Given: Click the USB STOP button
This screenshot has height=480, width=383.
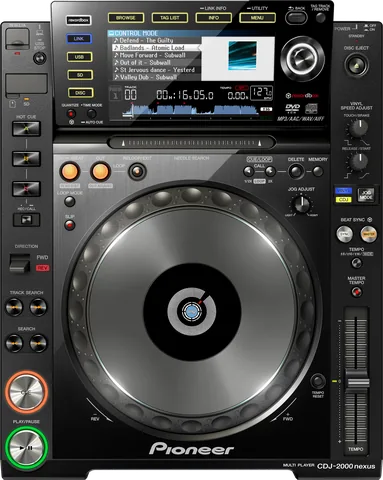Looking at the screenshot, I should (39, 59).
